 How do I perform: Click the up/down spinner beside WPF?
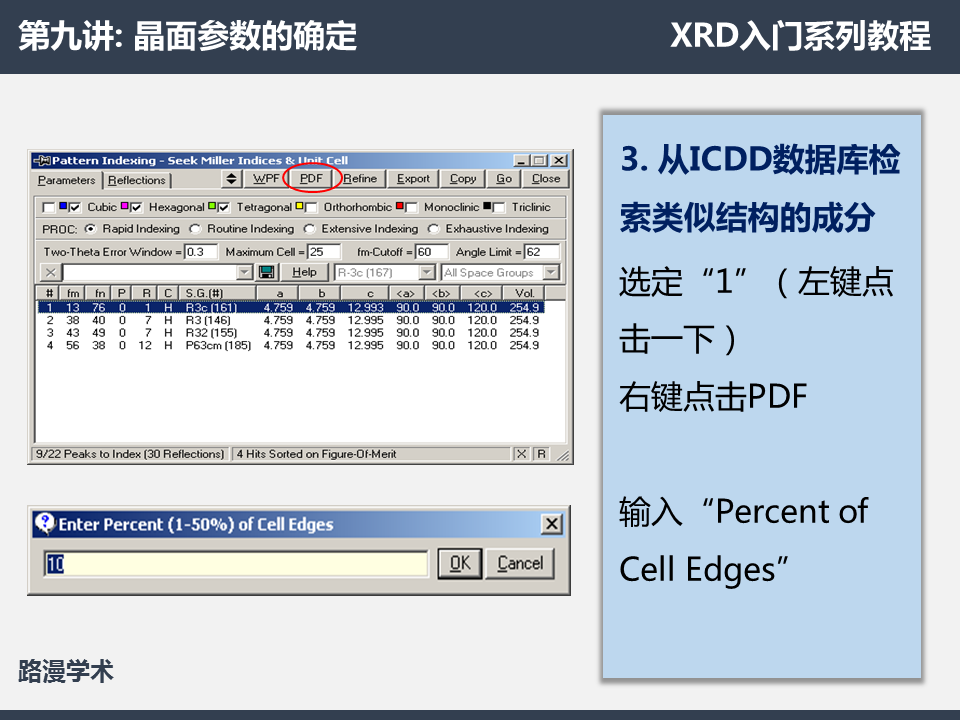pos(231,179)
